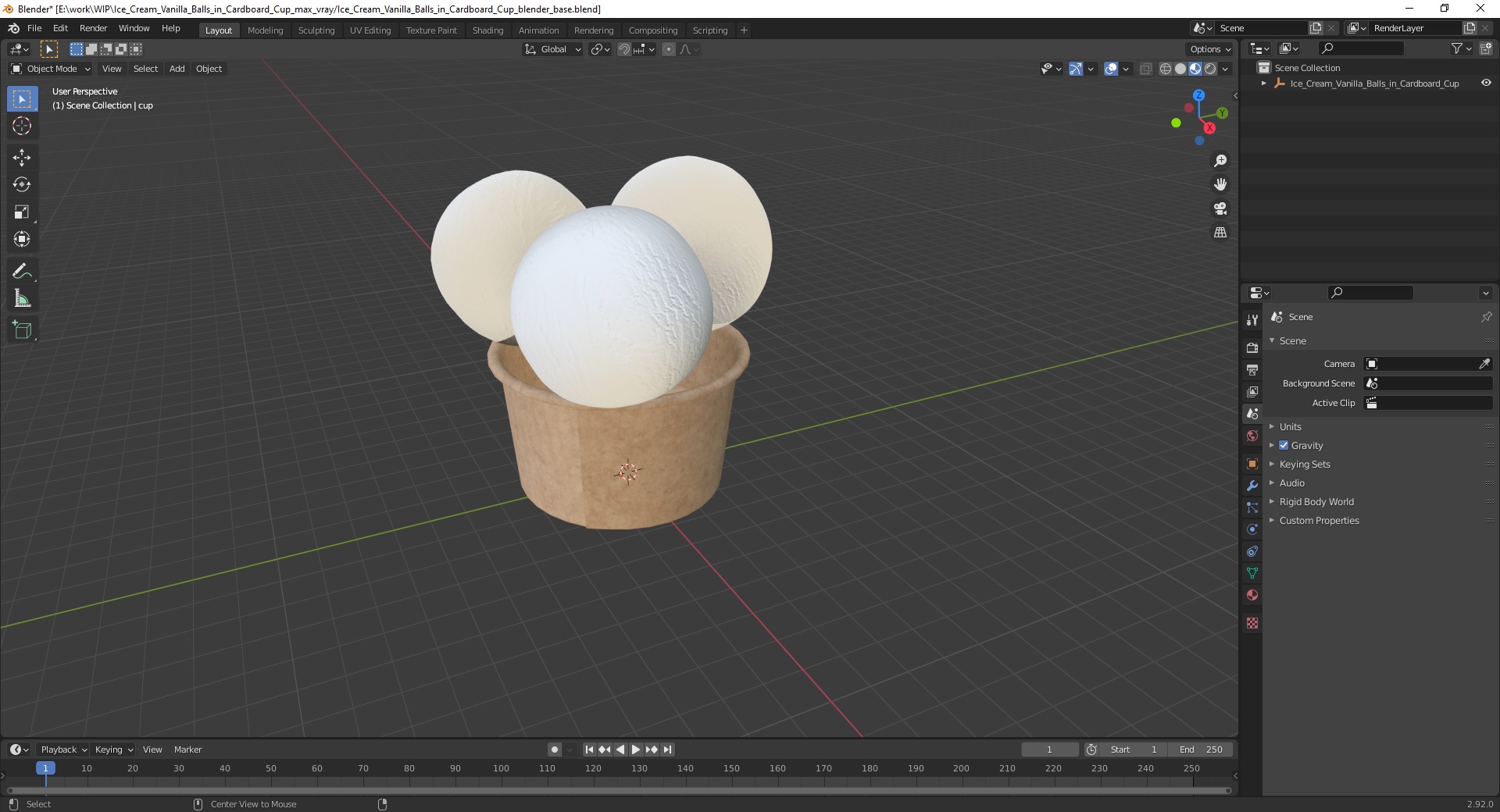Open the Render menu
The image size is (1500, 812).
(93, 28)
